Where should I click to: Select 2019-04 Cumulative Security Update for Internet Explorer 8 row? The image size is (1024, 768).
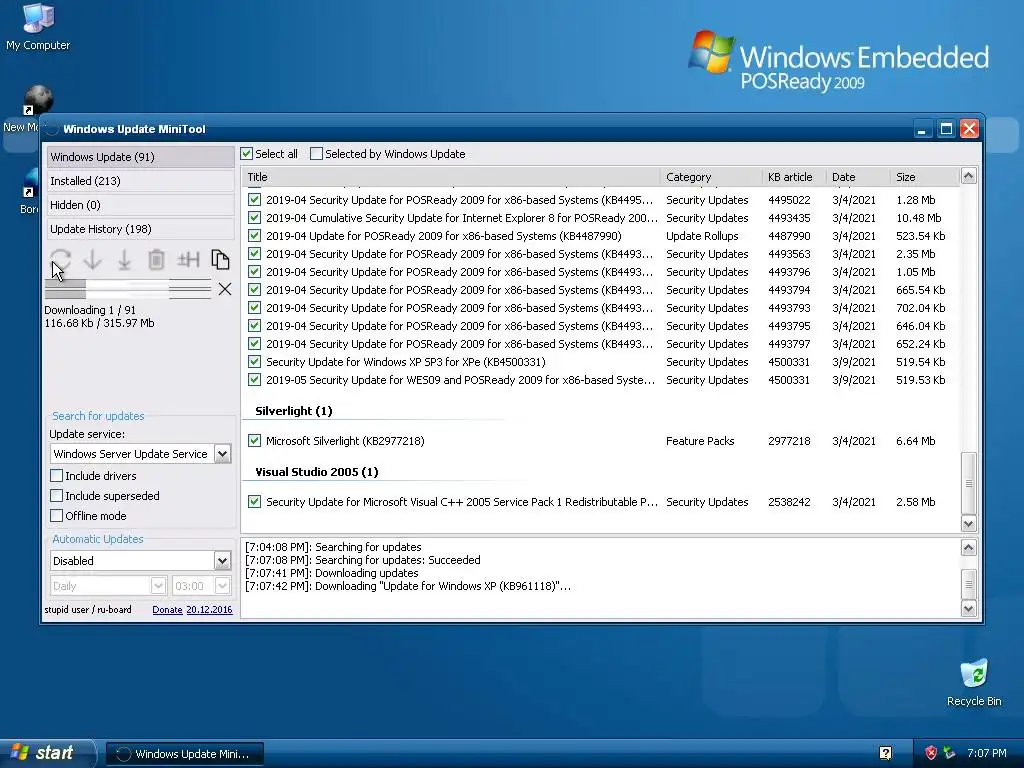pyautogui.click(x=601, y=218)
